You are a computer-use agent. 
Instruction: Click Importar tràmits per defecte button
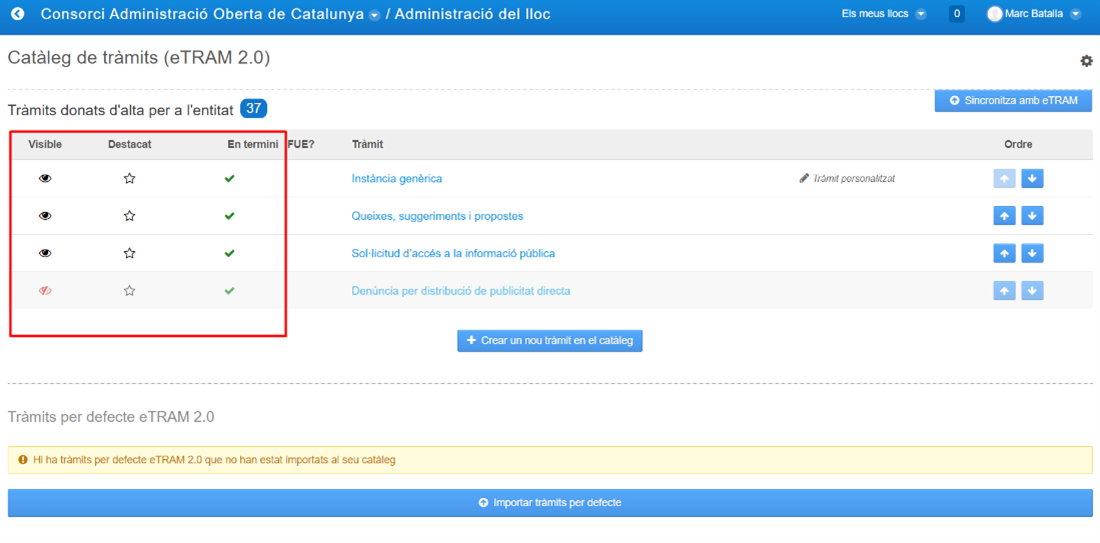point(550,503)
